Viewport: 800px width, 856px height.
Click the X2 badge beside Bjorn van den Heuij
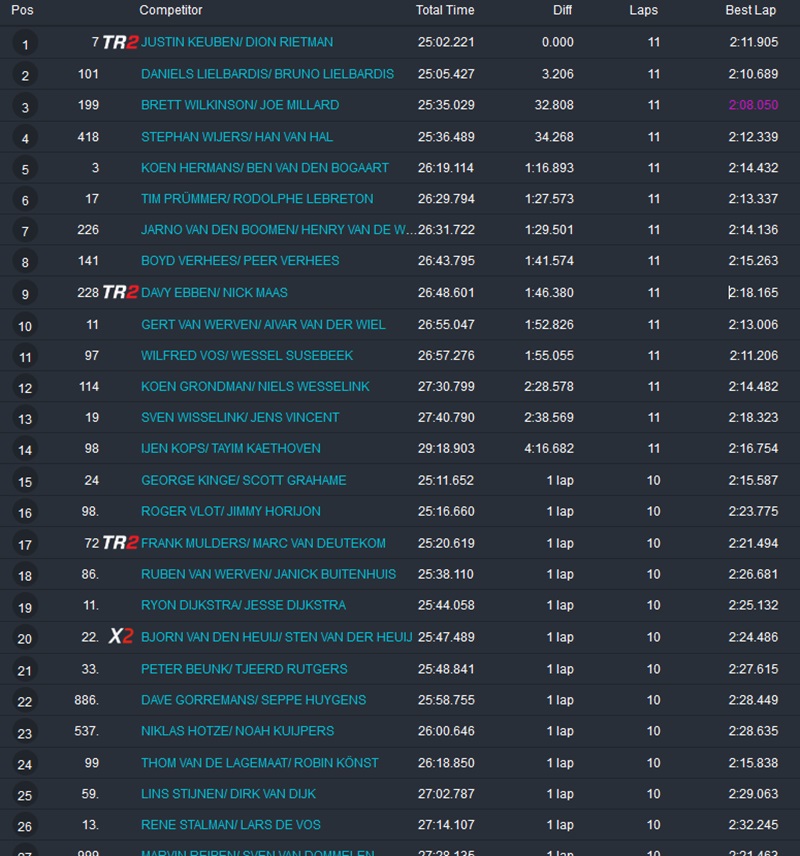click(121, 637)
